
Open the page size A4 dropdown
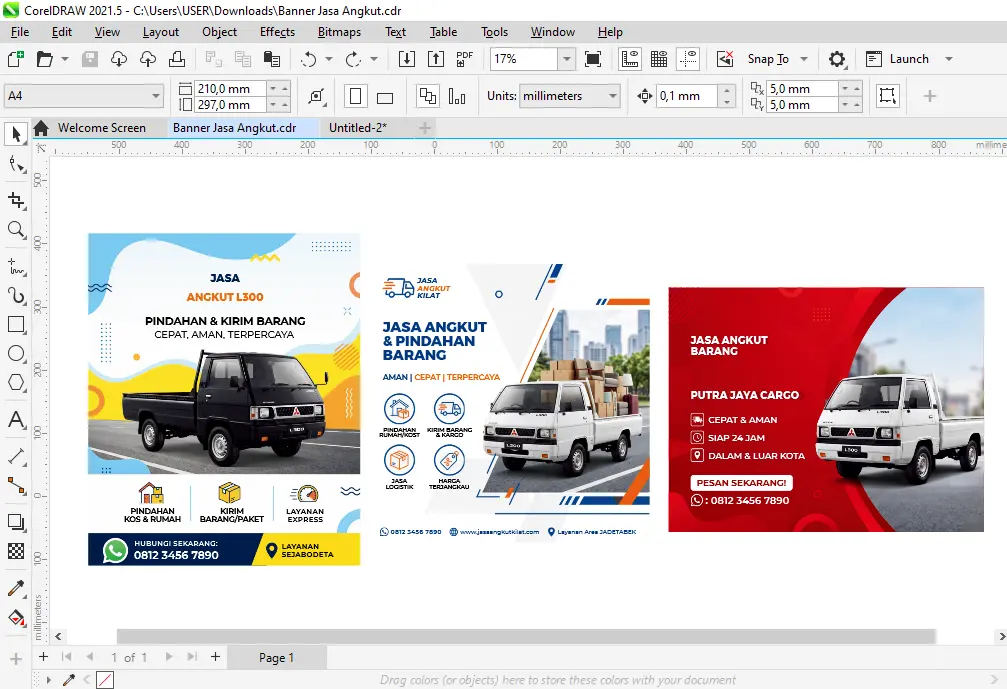point(155,96)
